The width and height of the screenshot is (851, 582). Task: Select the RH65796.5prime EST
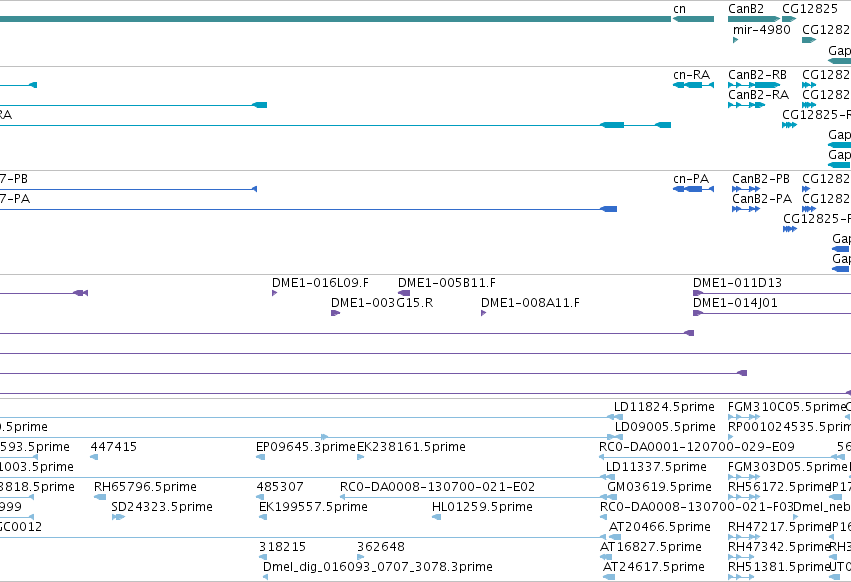100,497
